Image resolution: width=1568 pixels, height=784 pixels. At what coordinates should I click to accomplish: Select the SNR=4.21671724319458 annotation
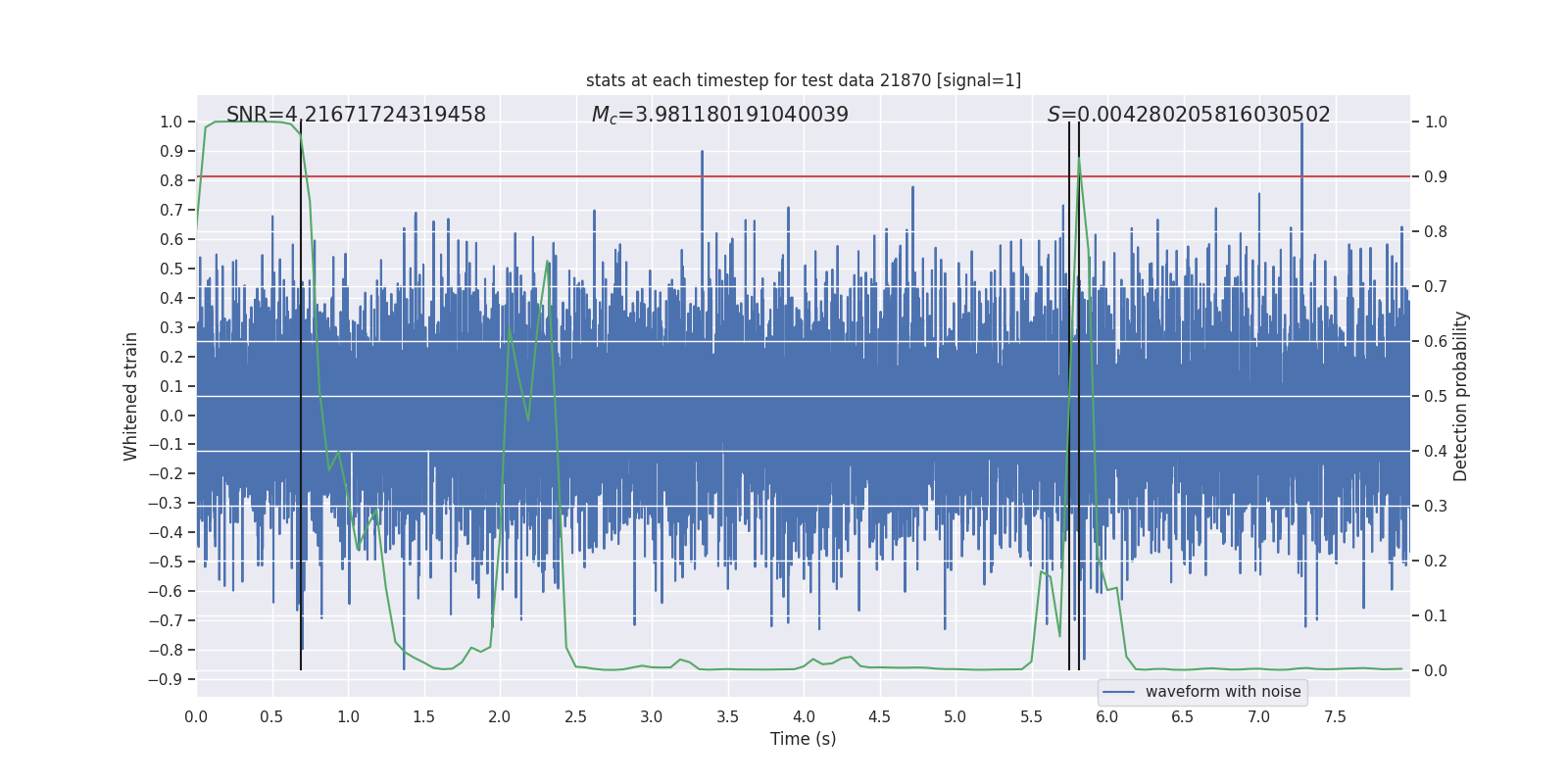pos(356,115)
